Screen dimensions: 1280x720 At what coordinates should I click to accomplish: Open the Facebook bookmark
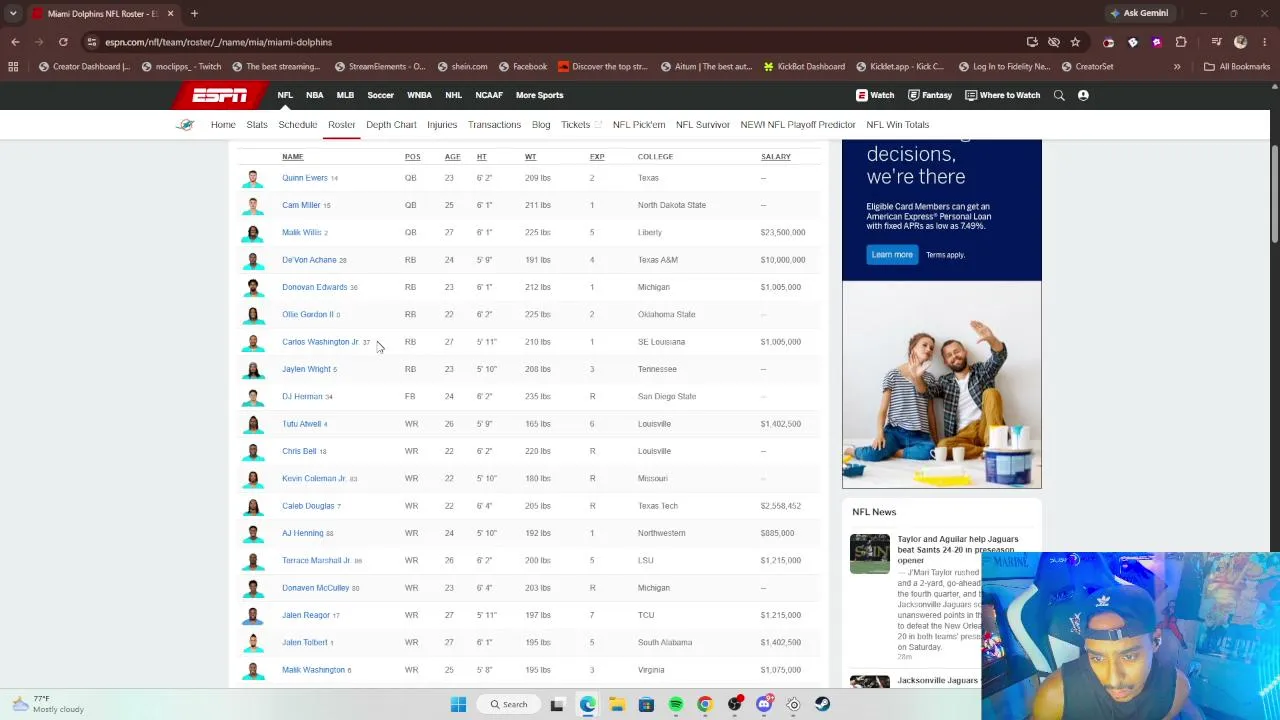click(521, 67)
